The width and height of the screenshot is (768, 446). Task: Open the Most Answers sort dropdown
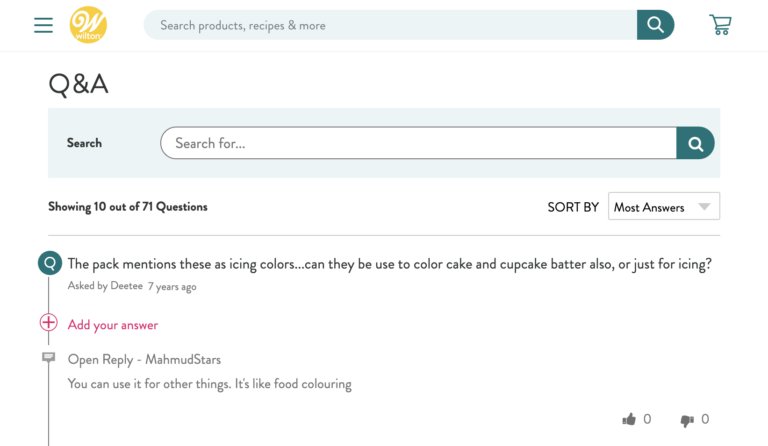(663, 207)
